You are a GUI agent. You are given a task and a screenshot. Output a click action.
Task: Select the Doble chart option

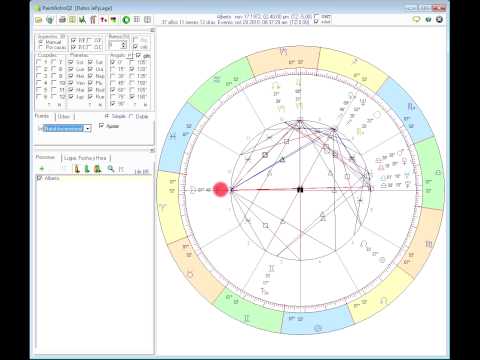tap(138, 116)
